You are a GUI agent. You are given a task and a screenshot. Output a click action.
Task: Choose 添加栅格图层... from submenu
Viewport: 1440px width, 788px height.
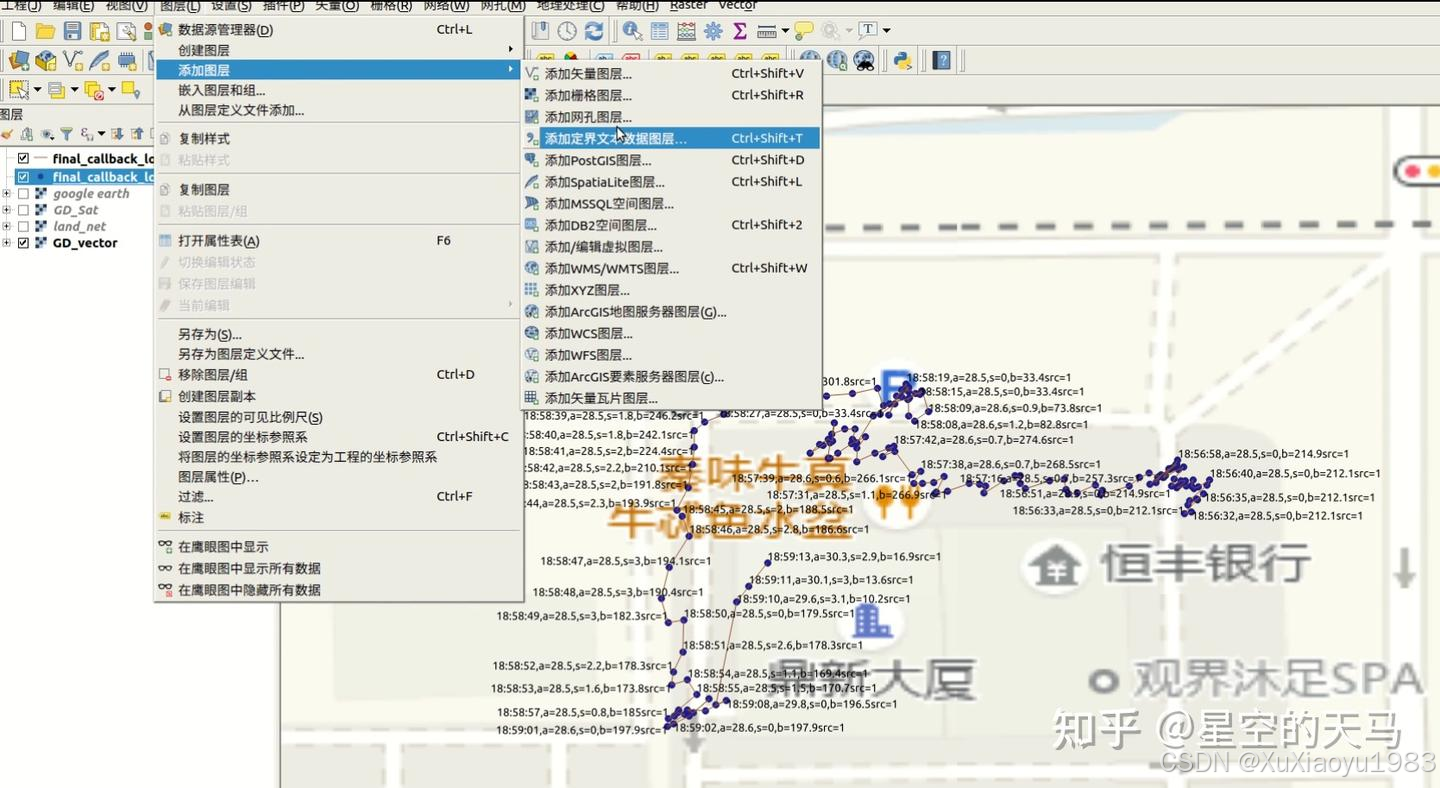[671, 95]
